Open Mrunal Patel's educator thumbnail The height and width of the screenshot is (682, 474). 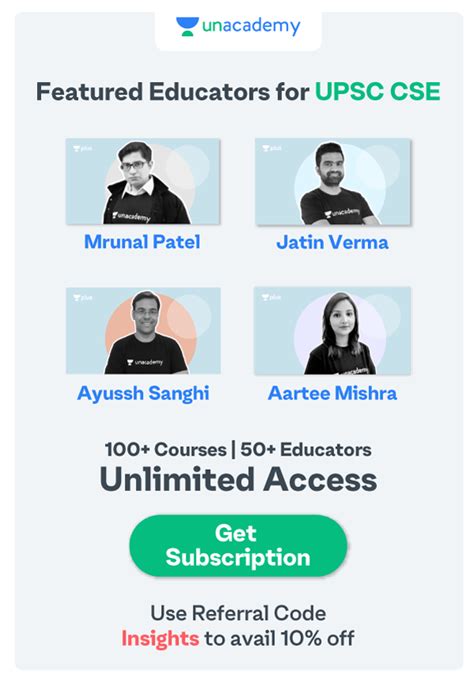pos(143,181)
